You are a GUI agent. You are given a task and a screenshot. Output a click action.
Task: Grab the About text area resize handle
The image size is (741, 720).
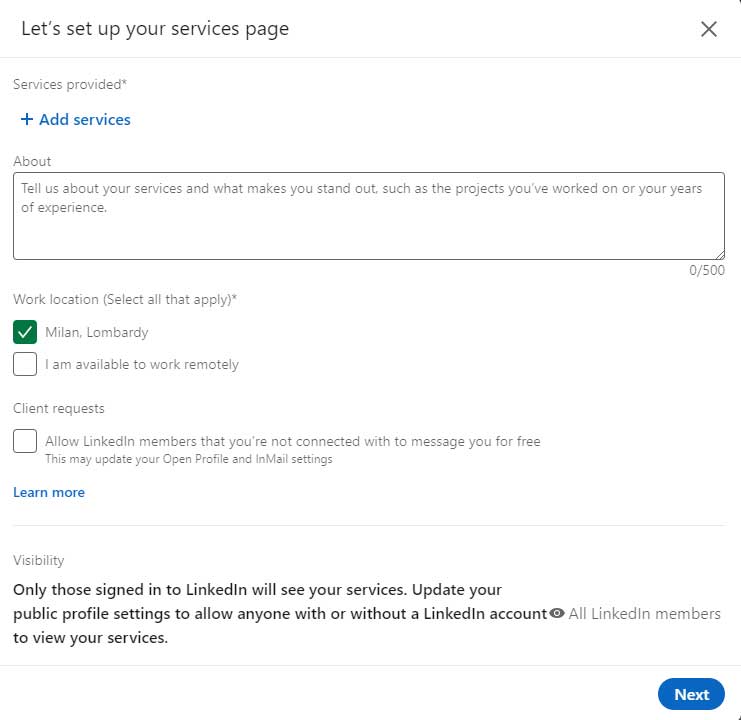[720, 254]
